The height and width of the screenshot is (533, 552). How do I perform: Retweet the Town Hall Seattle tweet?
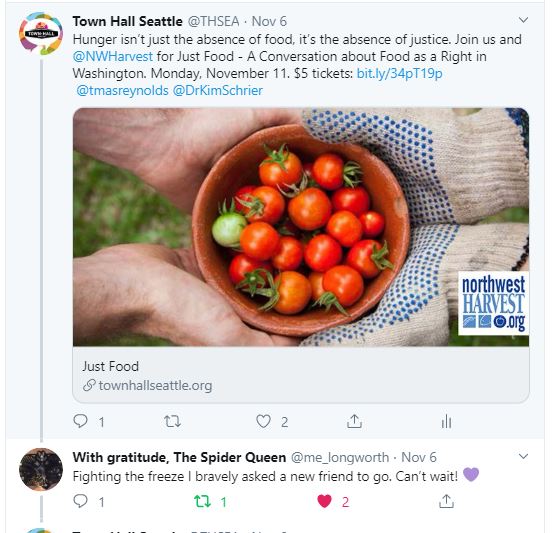click(172, 421)
